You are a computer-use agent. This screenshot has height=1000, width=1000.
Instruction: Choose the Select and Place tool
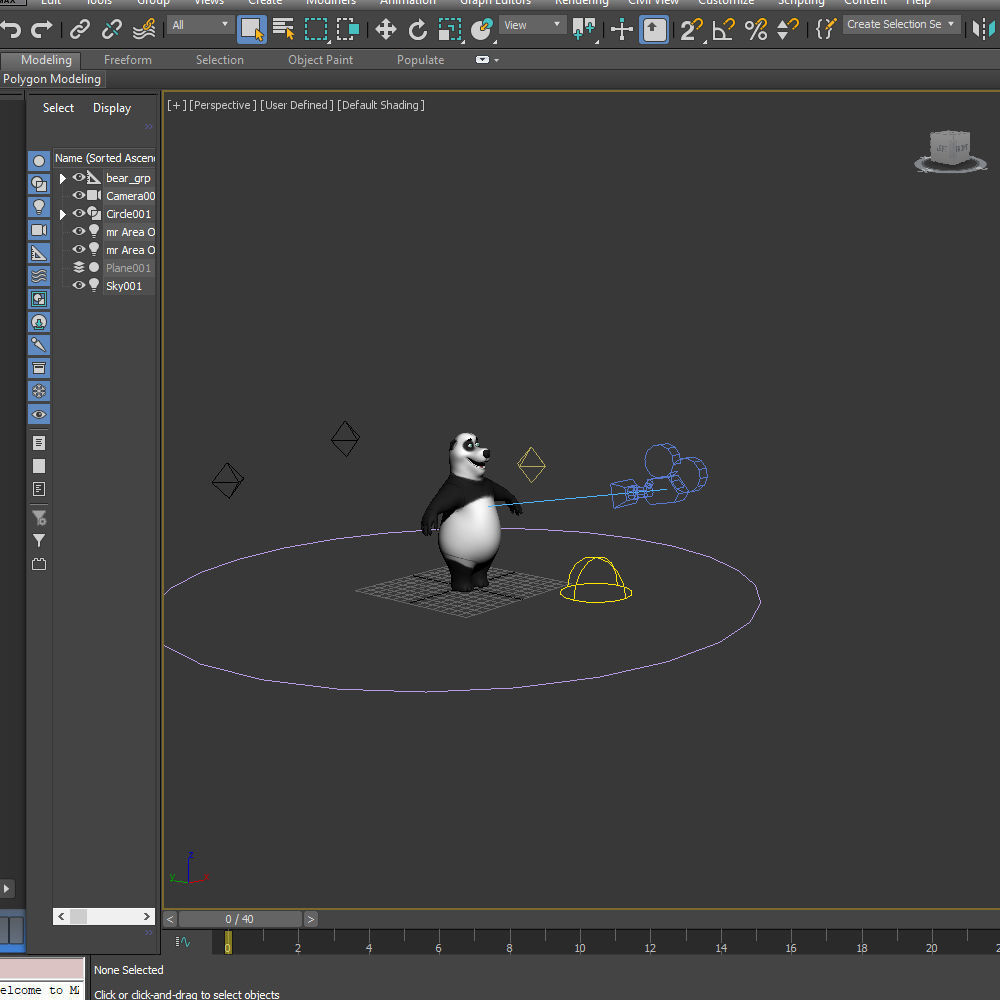[482, 29]
